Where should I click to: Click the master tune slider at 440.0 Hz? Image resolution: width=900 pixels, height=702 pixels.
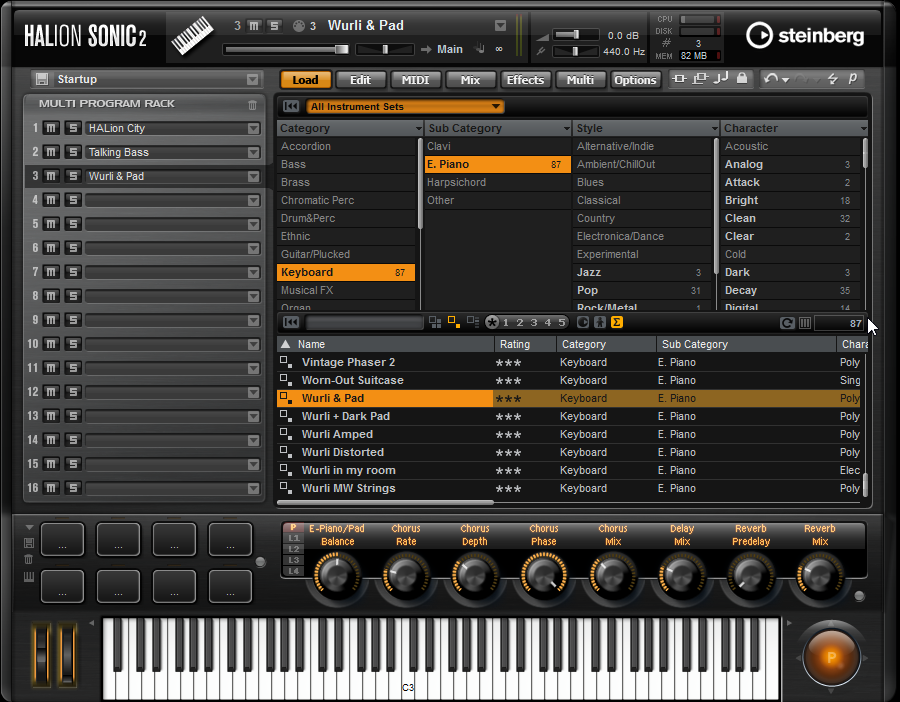[575, 52]
